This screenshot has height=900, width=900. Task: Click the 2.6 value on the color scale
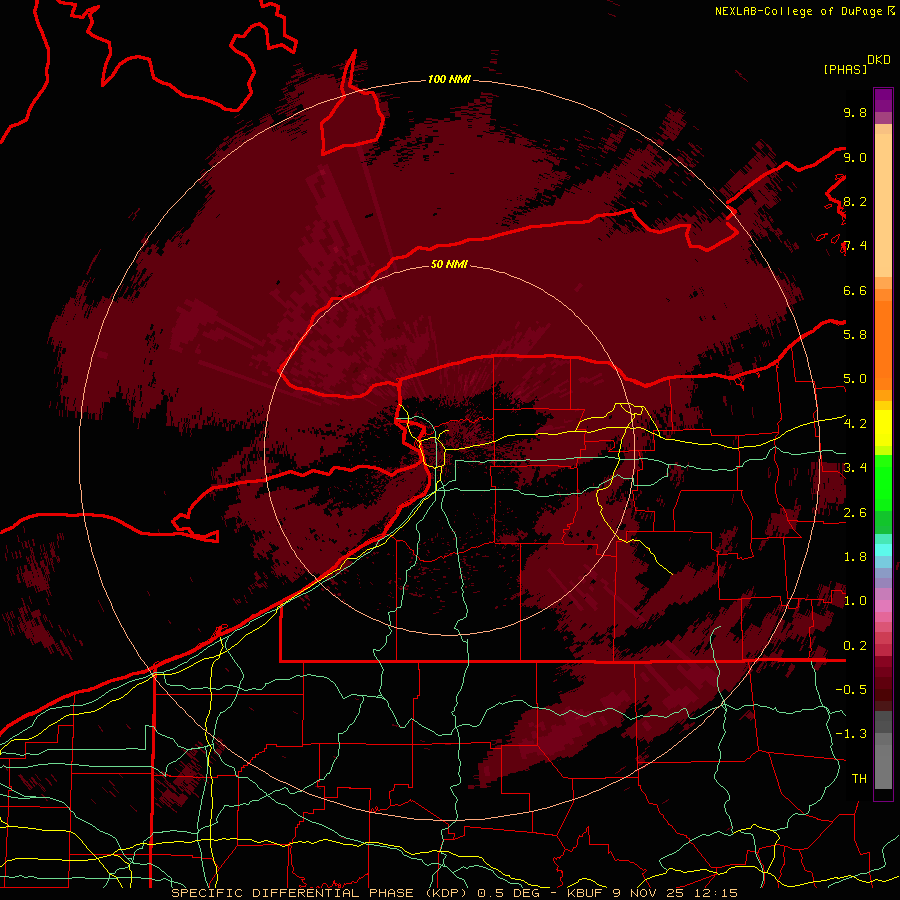pyautogui.click(x=855, y=512)
